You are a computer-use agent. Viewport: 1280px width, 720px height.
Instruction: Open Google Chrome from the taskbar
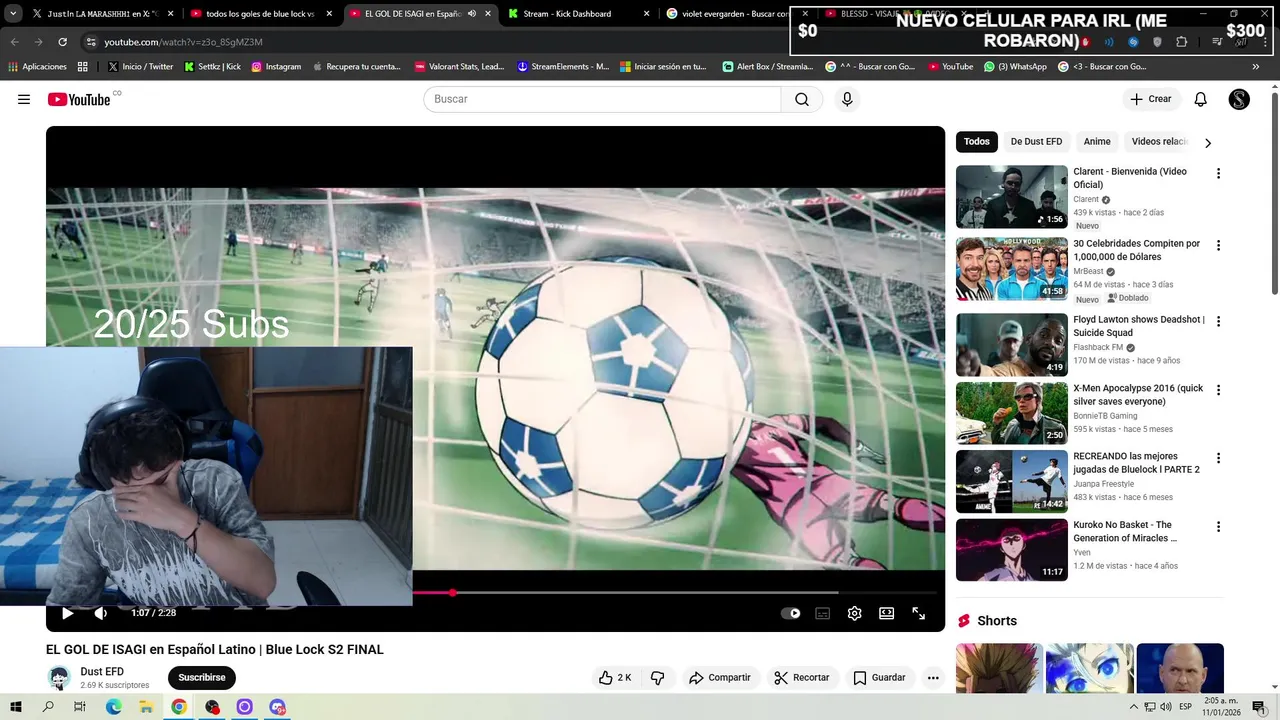point(179,707)
